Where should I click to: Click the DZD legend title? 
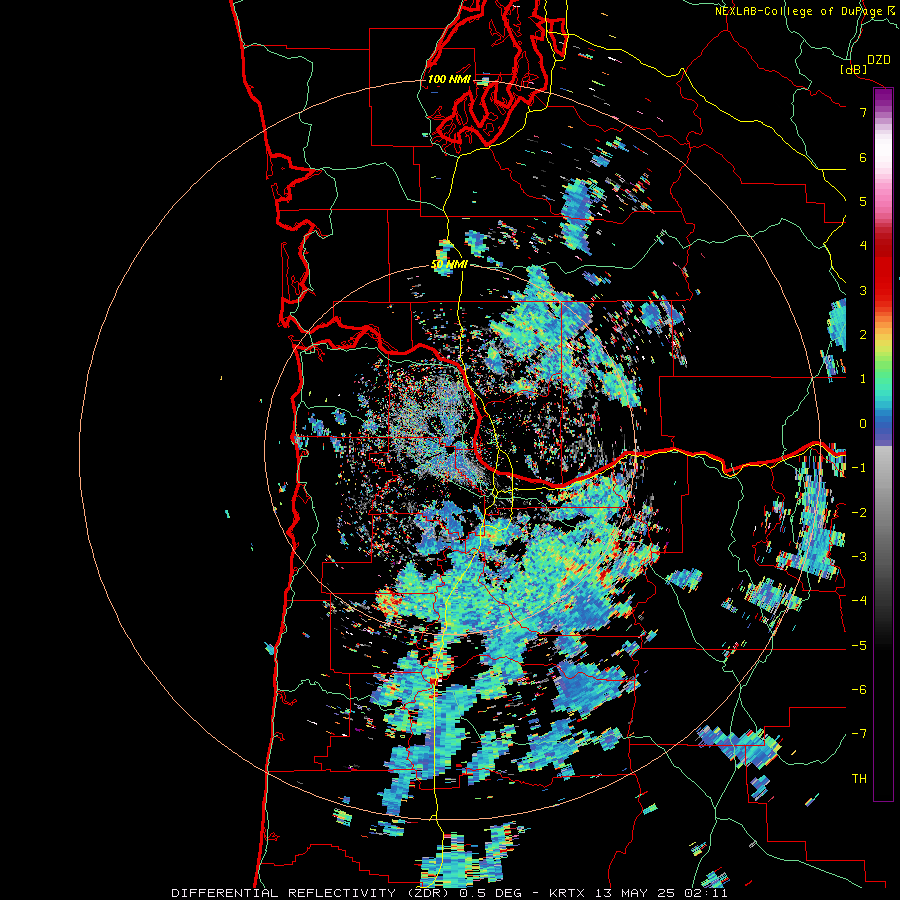[879, 59]
